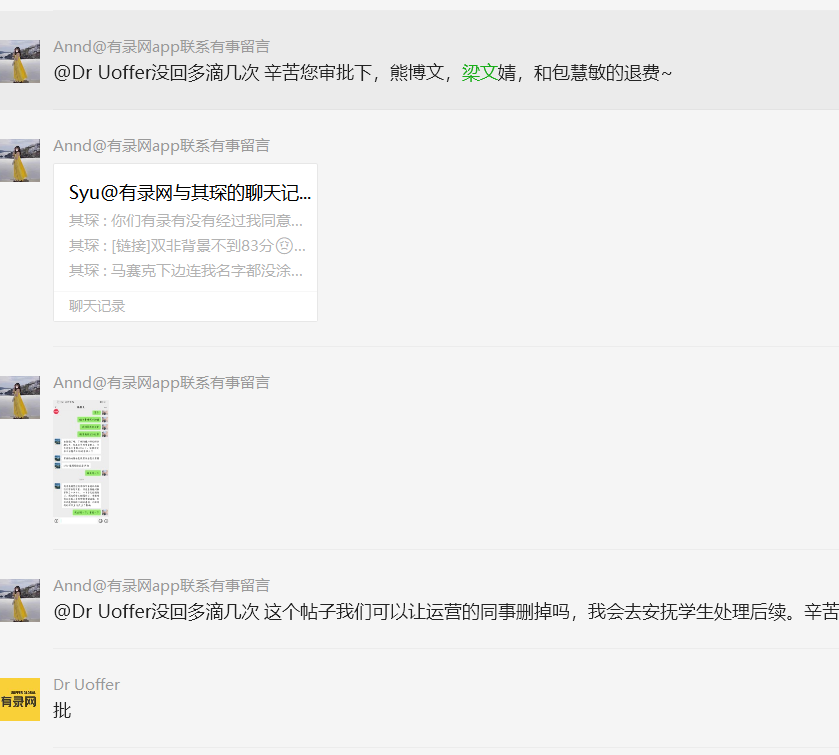
Task: Select the 批 reply message from Dr Uoffer
Action: coord(62,711)
